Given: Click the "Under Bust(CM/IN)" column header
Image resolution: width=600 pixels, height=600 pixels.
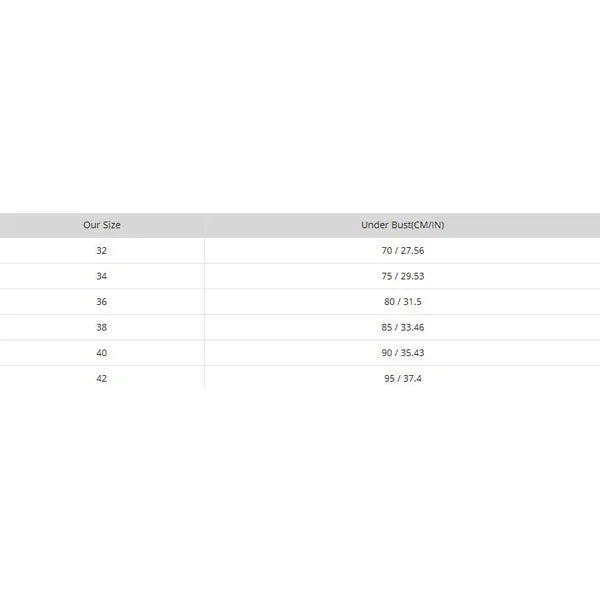Looking at the screenshot, I should click(402, 225).
